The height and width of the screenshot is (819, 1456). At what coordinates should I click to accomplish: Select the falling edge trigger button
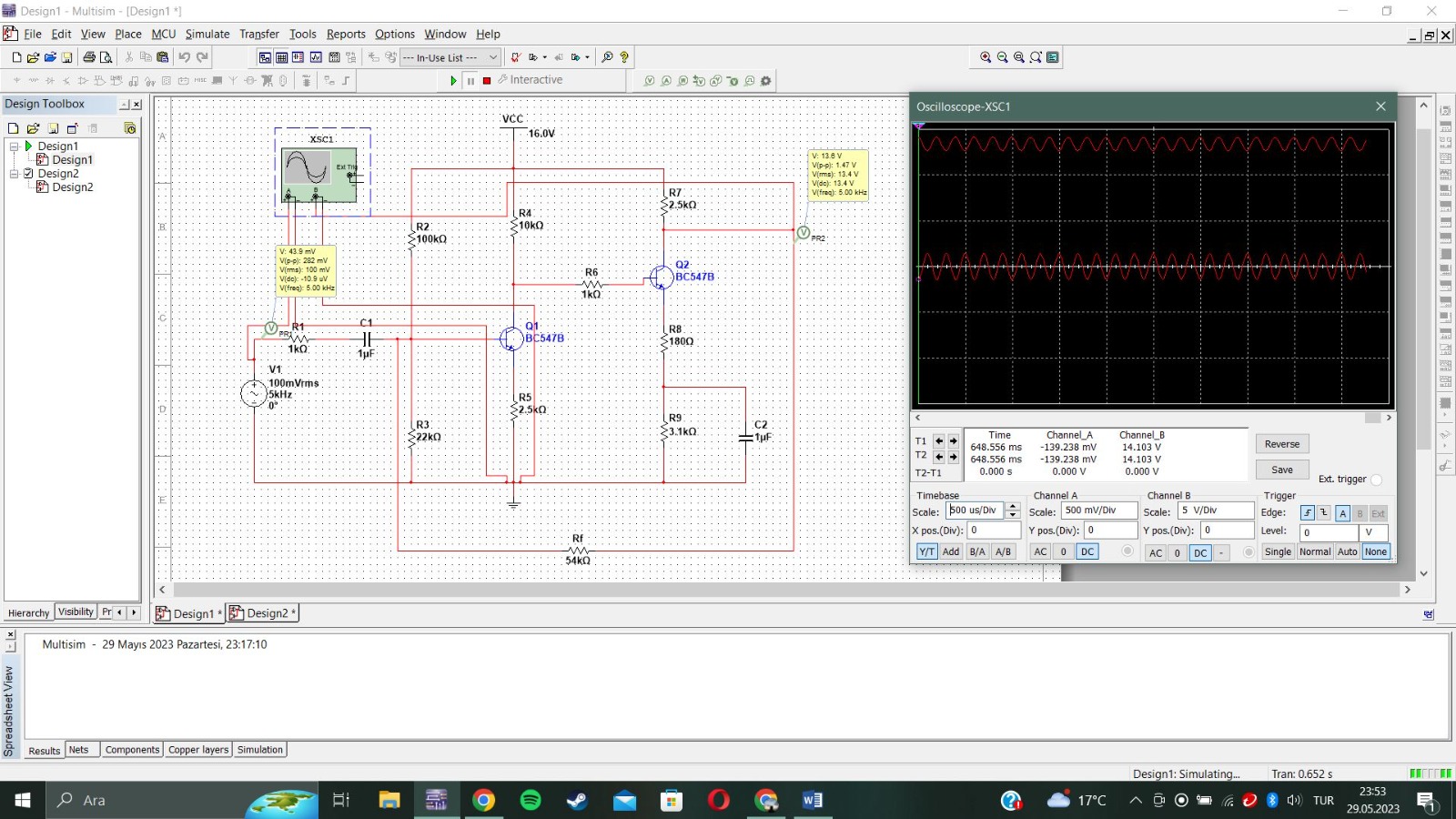point(1324,513)
